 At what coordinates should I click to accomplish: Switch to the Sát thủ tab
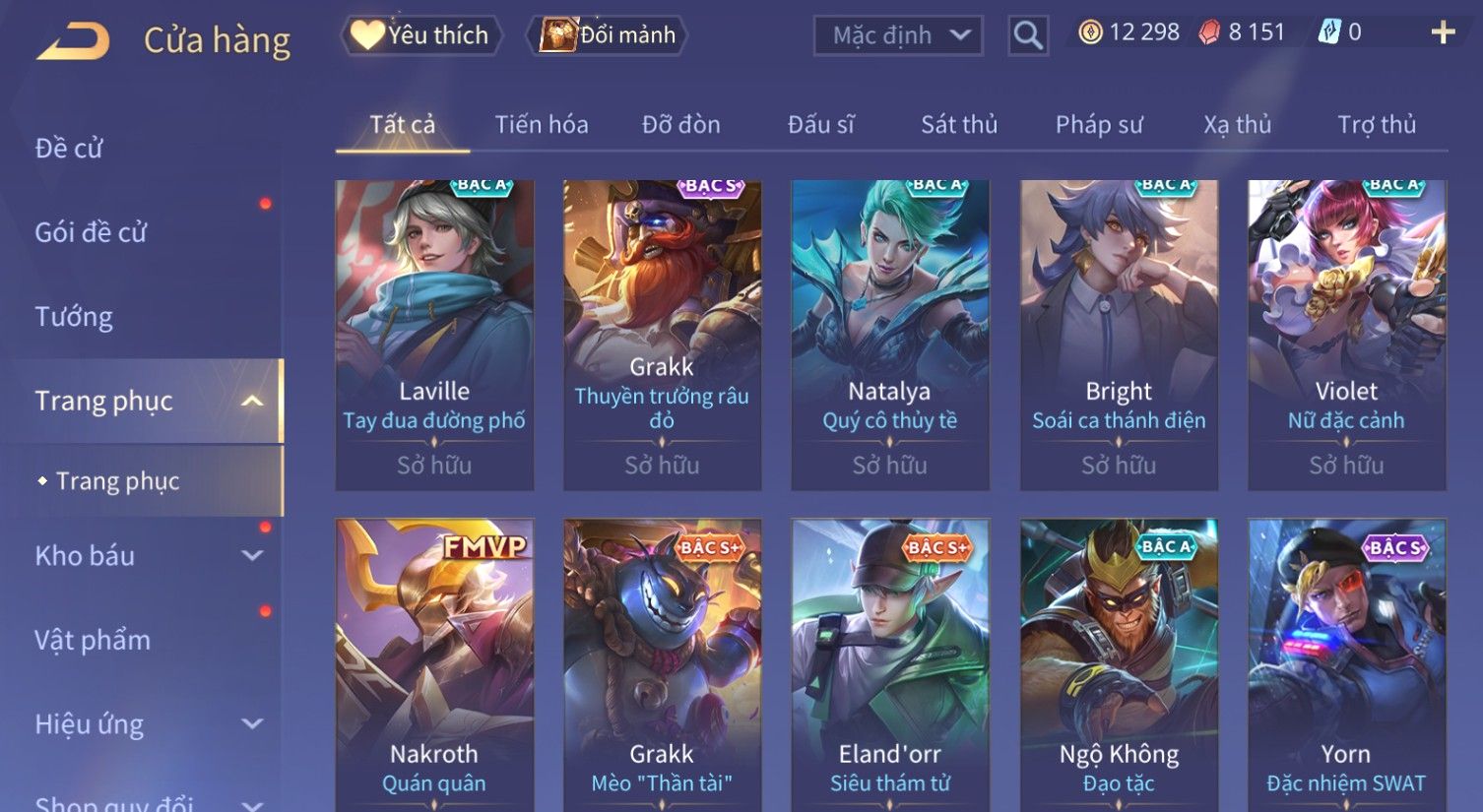[959, 125]
